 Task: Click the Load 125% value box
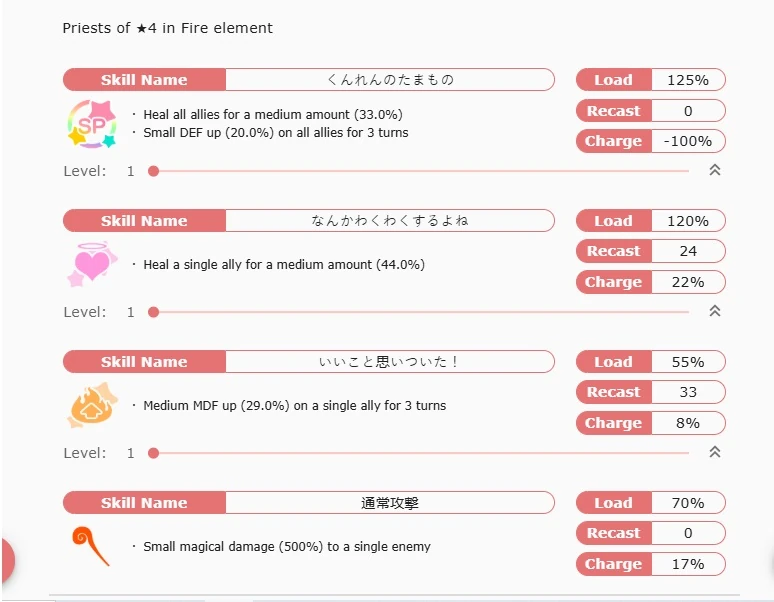coord(688,80)
